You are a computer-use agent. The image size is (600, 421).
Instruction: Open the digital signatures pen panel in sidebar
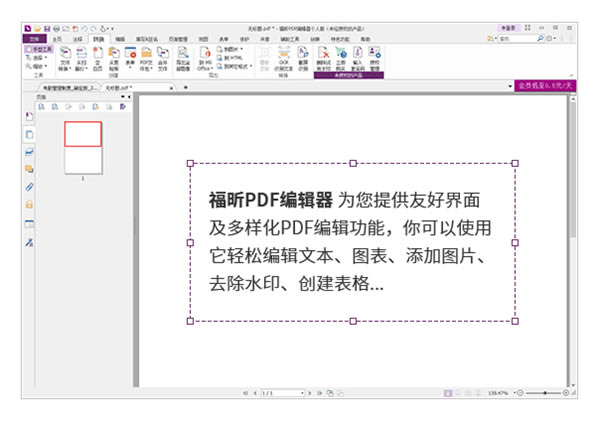coord(29,242)
